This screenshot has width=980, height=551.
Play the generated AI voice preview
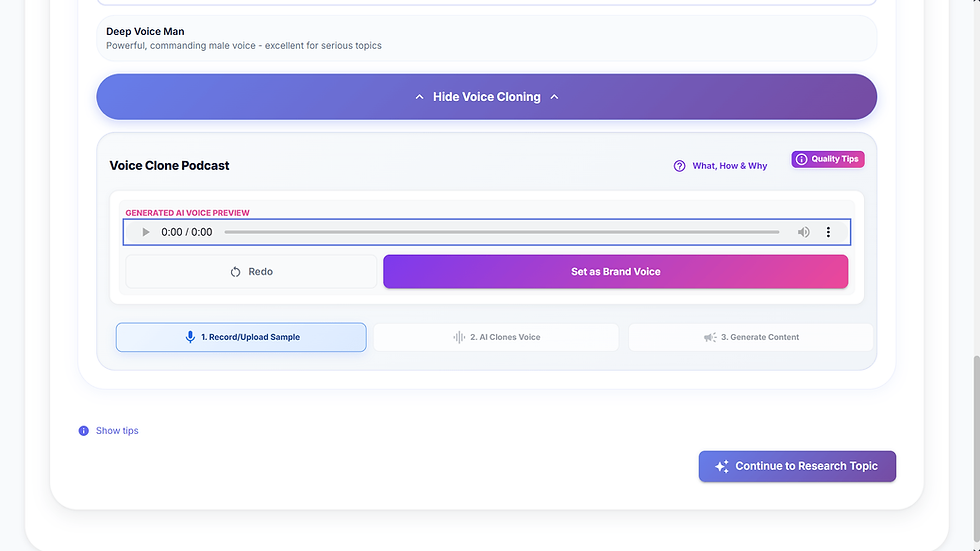pyautogui.click(x=146, y=232)
